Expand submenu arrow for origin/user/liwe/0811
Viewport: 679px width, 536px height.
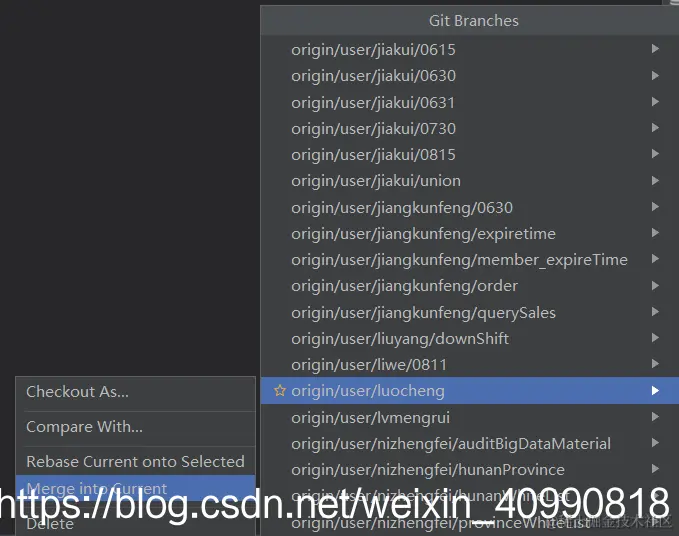click(655, 364)
